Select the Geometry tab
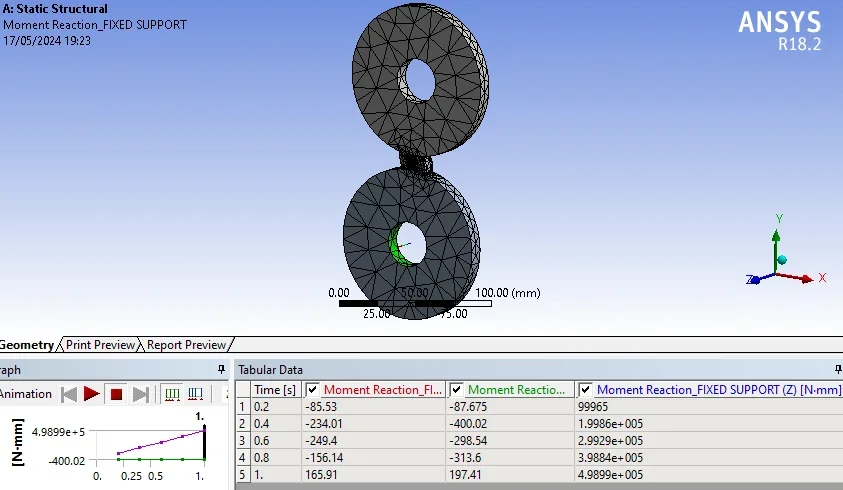Screen dimensions: 843x490 click(x=26, y=345)
